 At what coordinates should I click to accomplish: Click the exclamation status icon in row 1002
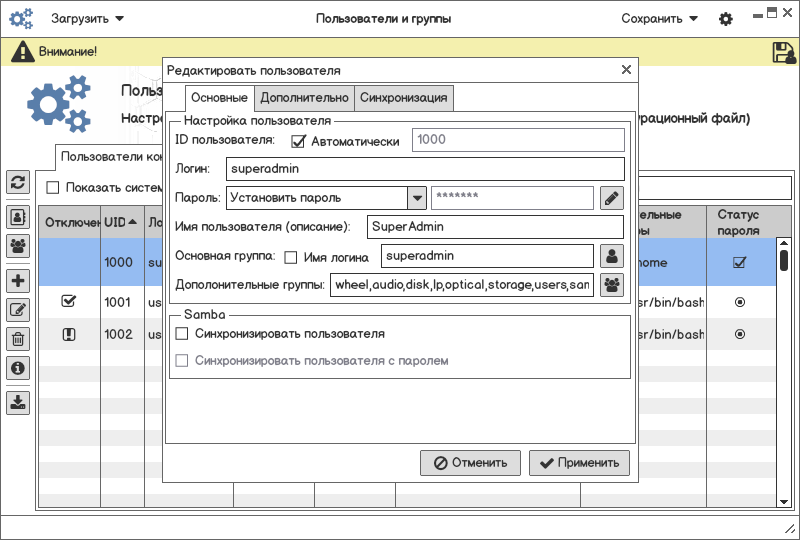(x=69, y=334)
